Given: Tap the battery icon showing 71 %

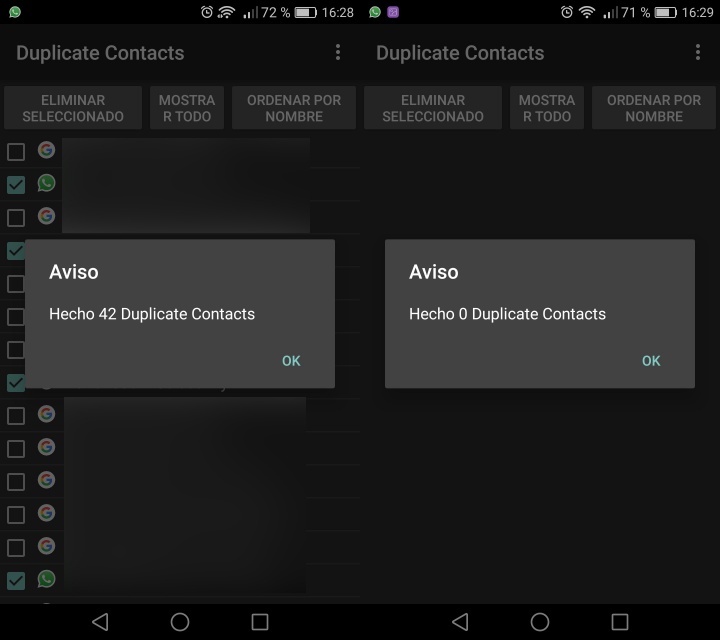Looking at the screenshot, I should pos(666,12).
